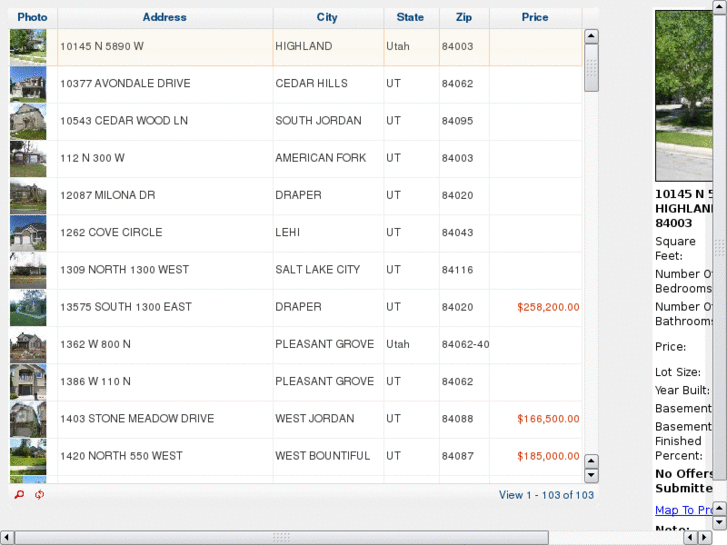Open photo thumbnail for 1362 W 800 N
This screenshot has width=727, height=545.
[28, 345]
